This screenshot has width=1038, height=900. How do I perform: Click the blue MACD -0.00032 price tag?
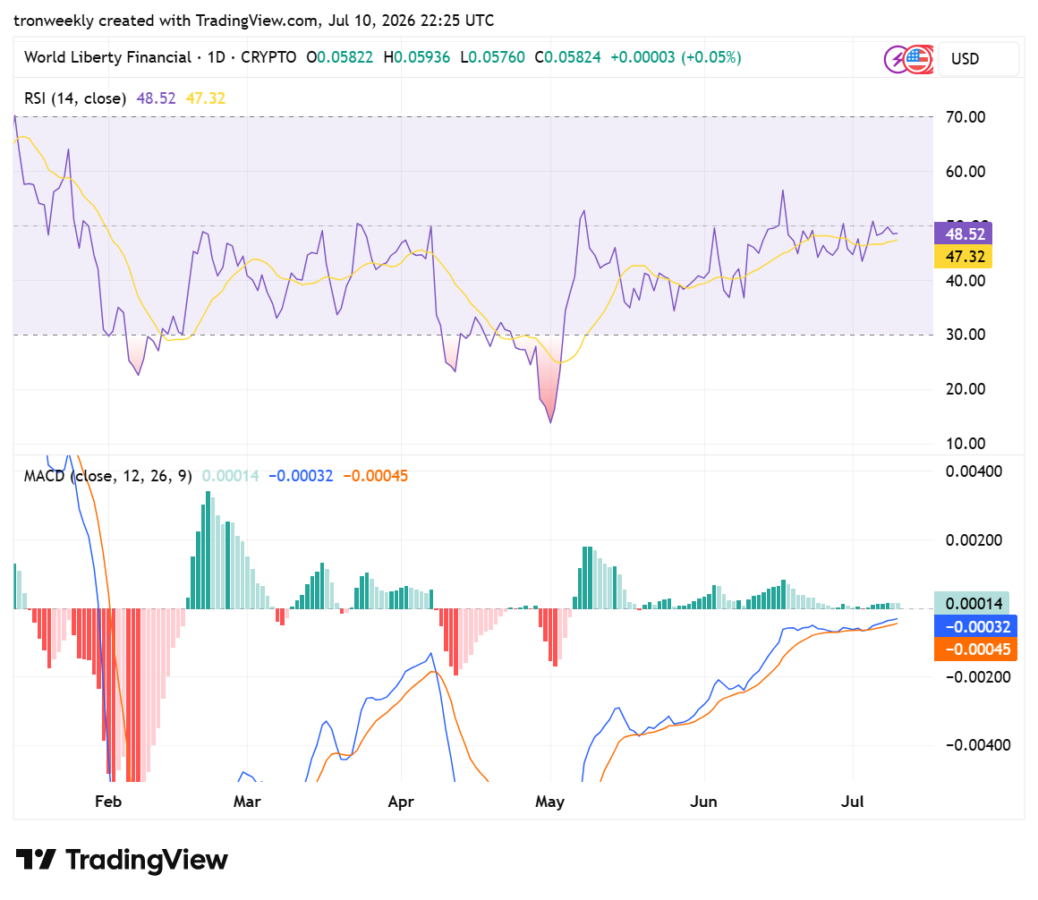[x=975, y=626]
